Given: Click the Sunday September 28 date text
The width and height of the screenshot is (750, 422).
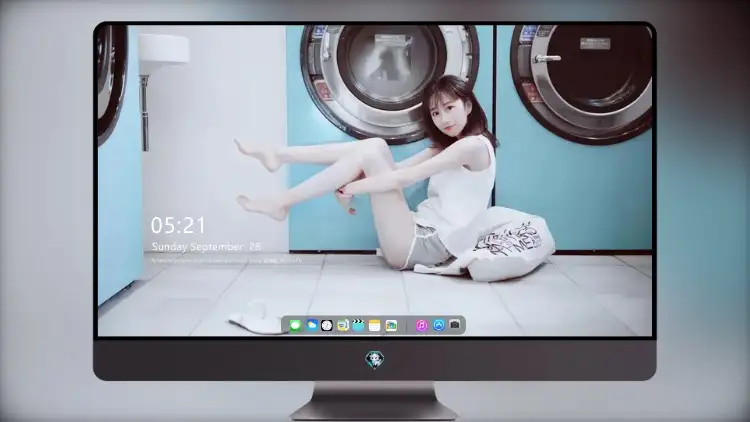Looking at the screenshot, I should tap(206, 247).
